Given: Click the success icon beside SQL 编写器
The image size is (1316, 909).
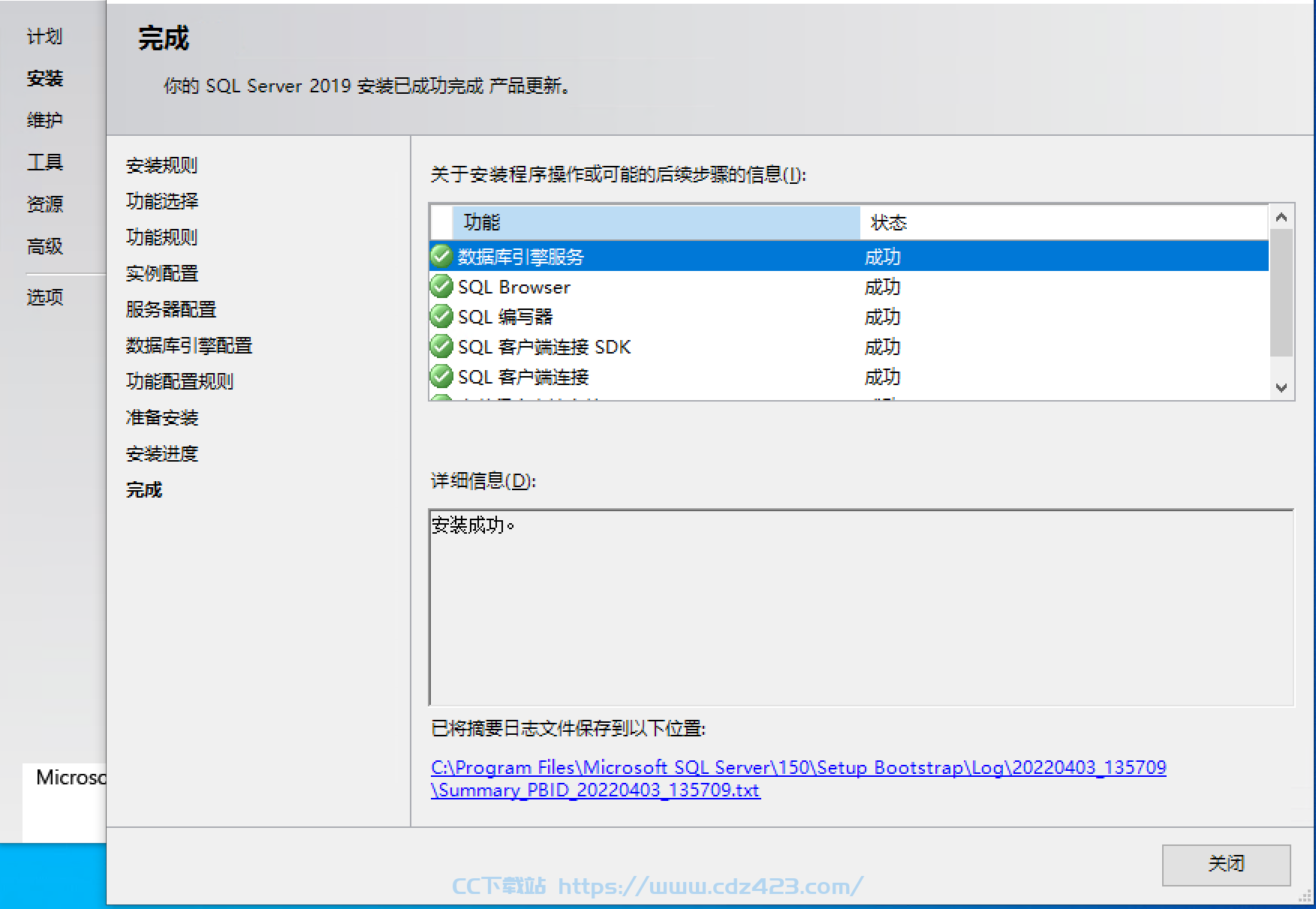Looking at the screenshot, I should click(441, 317).
